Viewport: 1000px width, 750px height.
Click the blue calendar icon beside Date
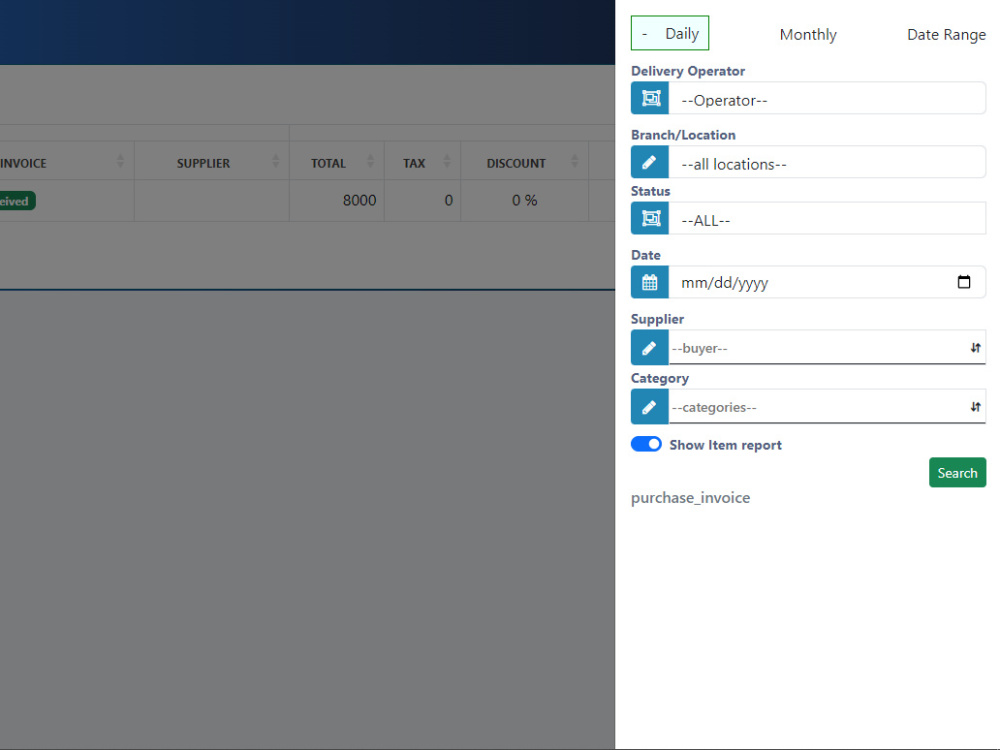pos(650,282)
